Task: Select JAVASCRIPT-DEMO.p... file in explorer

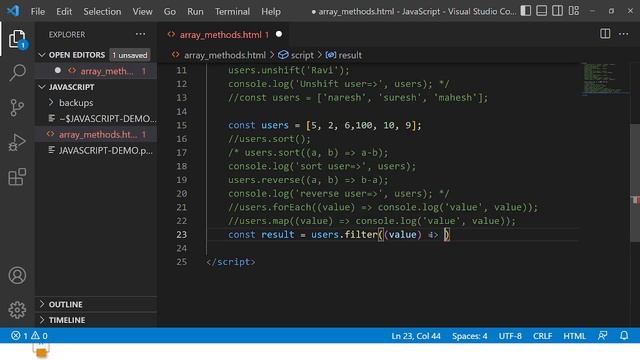Action: coord(96,150)
